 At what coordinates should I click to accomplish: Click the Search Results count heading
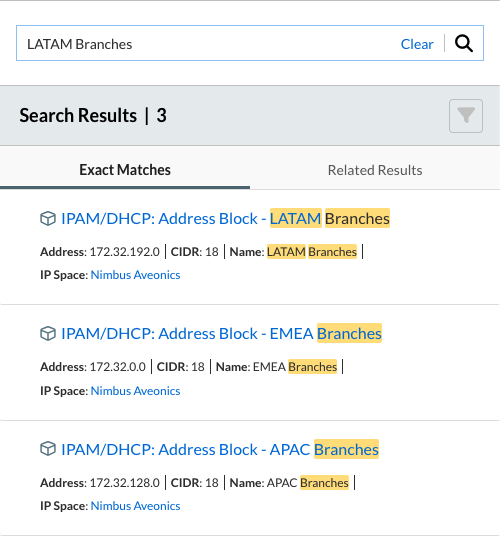93,115
